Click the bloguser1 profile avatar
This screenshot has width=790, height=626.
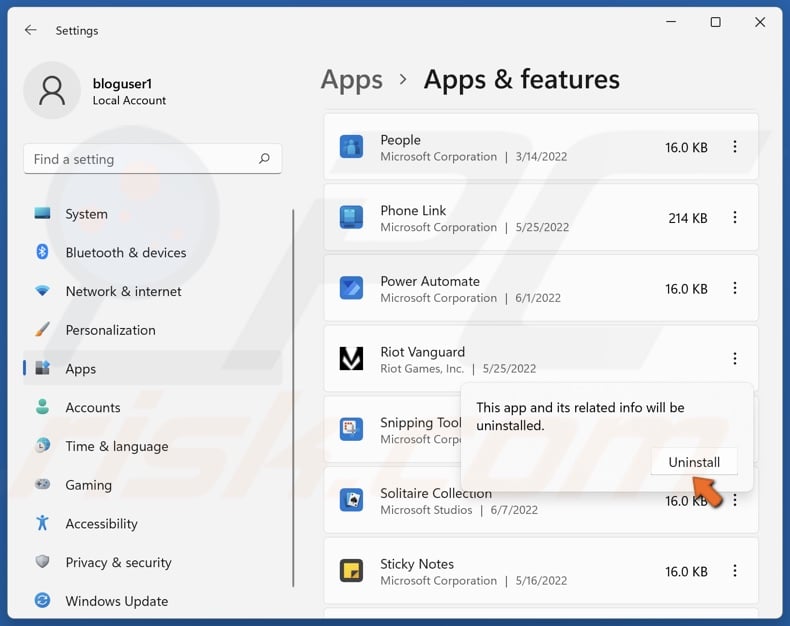click(52, 91)
